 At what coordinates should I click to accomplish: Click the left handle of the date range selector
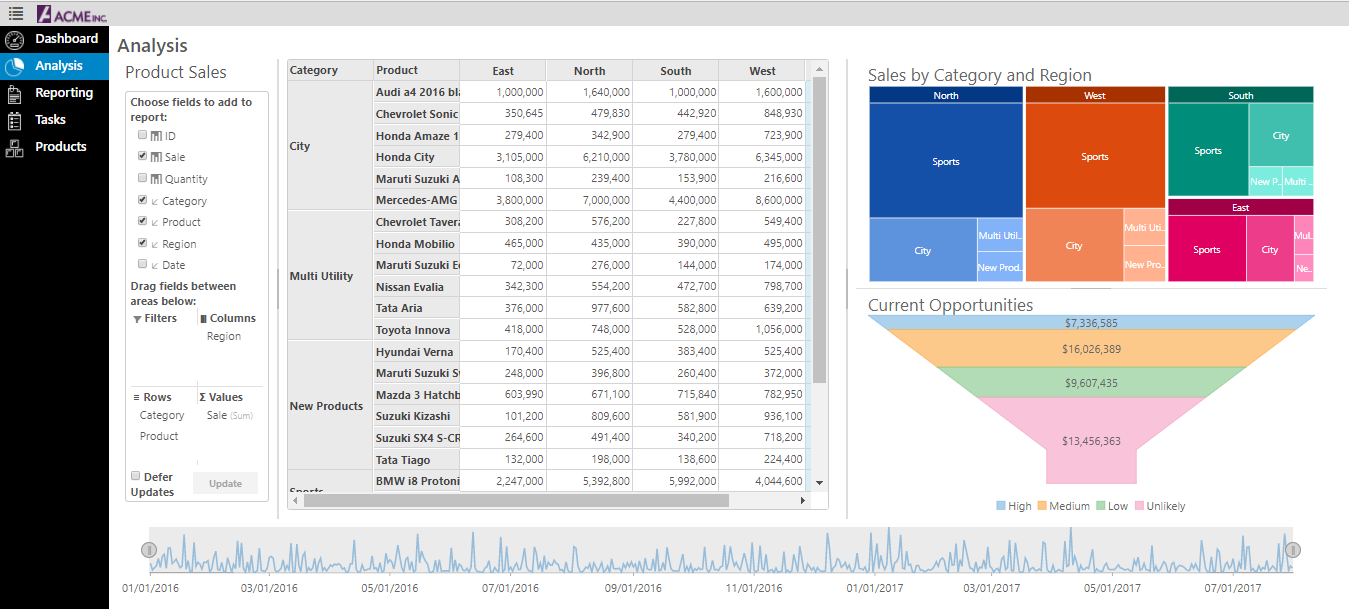[x=149, y=550]
